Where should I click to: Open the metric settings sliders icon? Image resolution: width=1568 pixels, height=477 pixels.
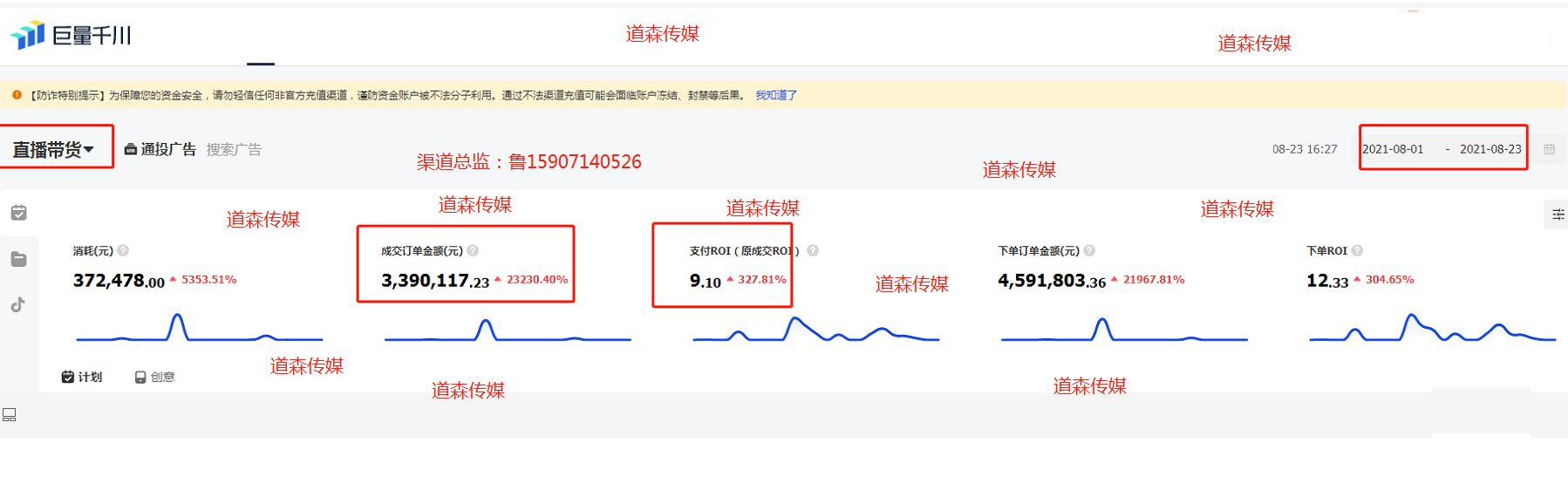tap(1558, 215)
